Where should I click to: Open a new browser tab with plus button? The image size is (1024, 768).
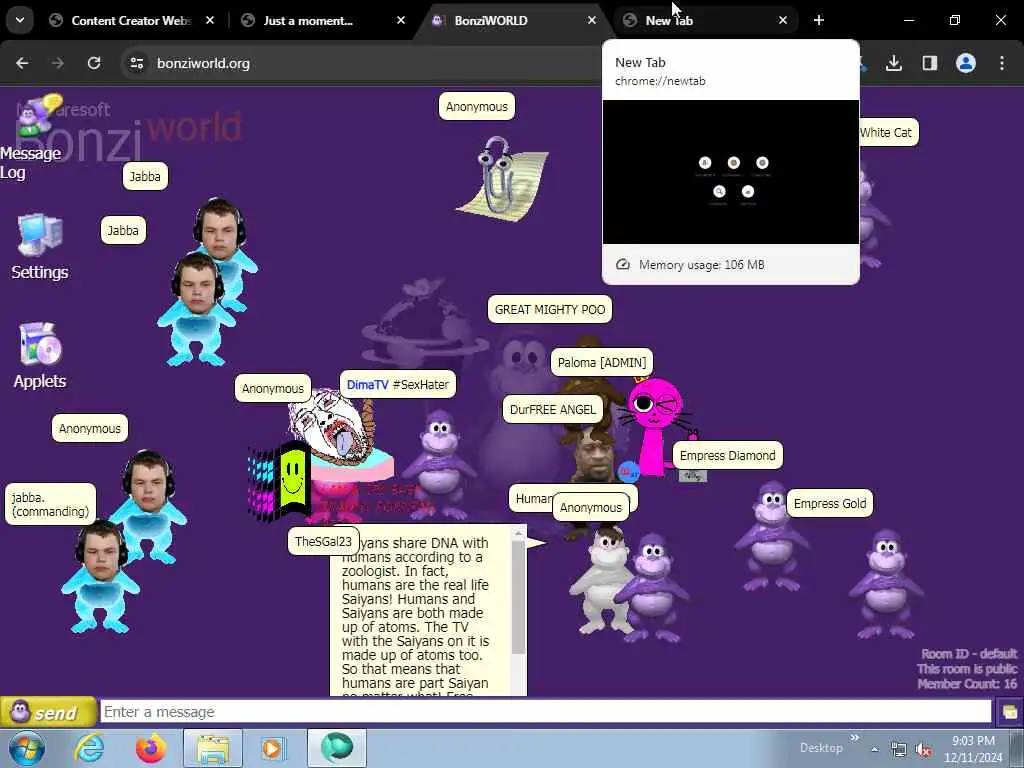tap(818, 20)
